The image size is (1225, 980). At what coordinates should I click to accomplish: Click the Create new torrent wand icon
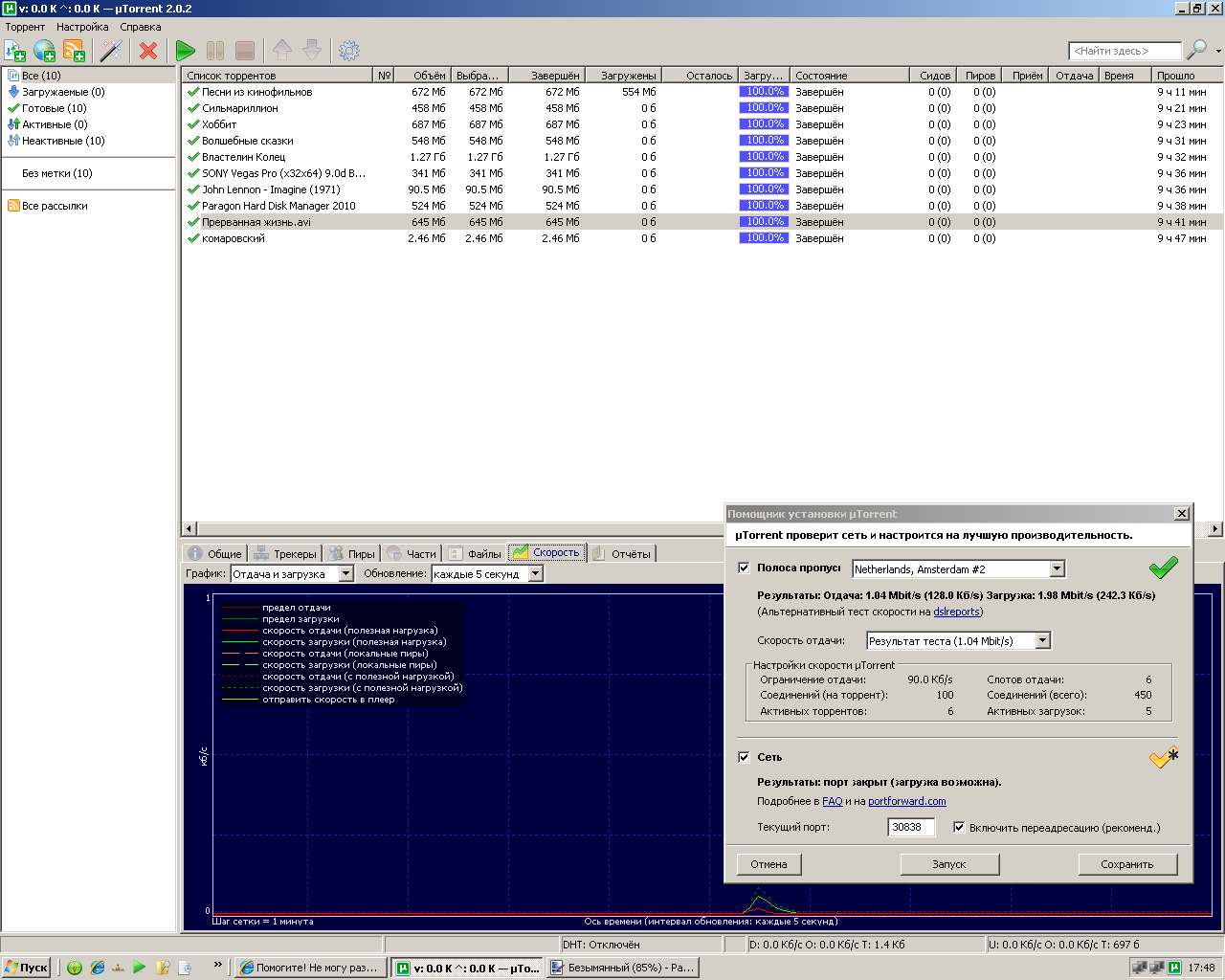tap(112, 51)
